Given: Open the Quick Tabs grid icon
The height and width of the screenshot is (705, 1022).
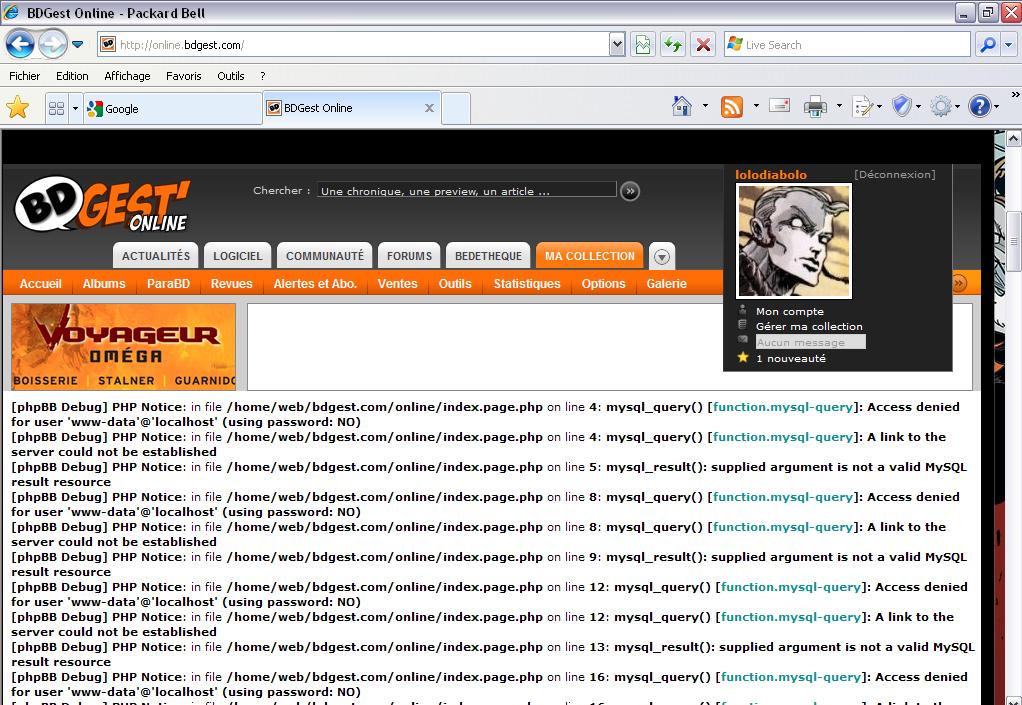Looking at the screenshot, I should (x=57, y=108).
